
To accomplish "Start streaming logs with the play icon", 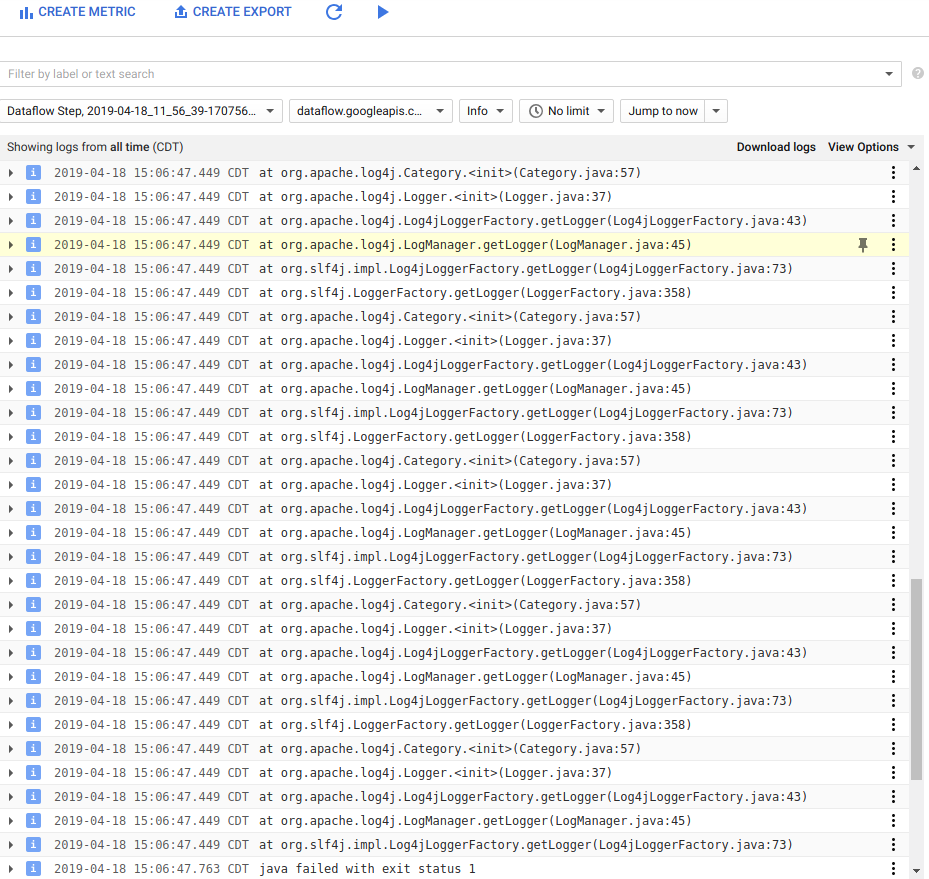I will pyautogui.click(x=383, y=12).
